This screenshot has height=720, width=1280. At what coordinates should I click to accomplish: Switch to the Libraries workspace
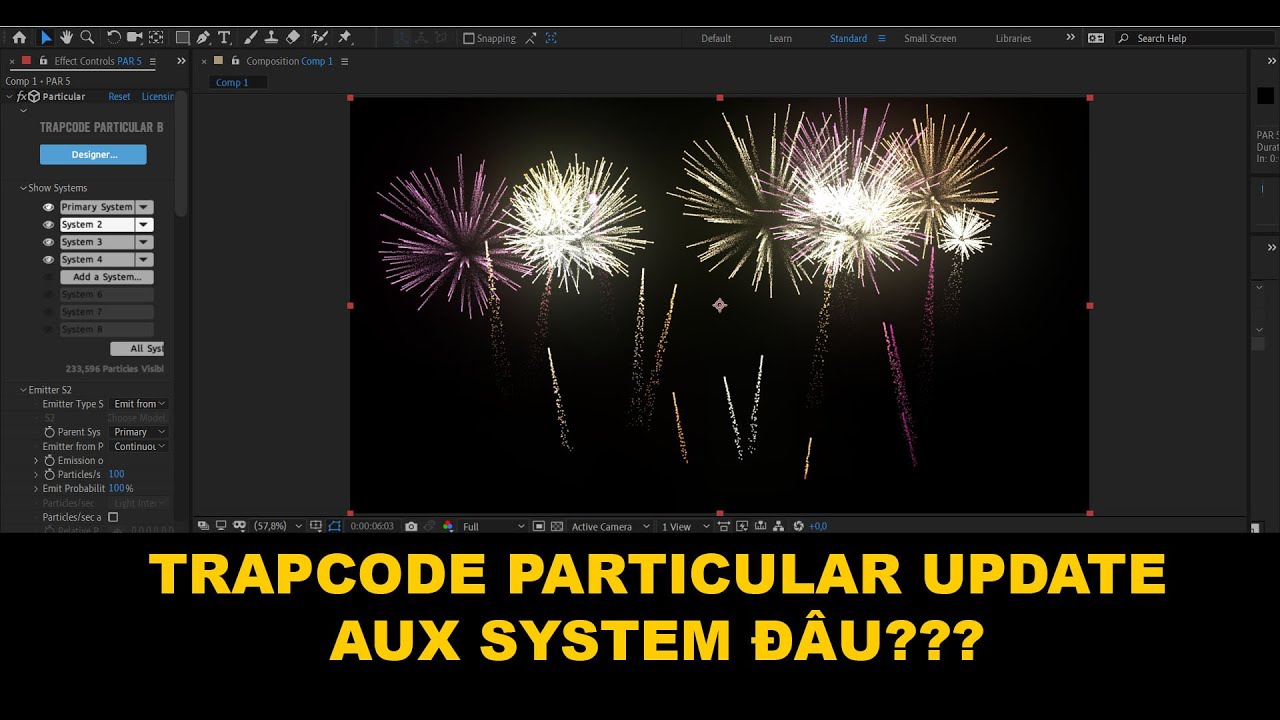pos(1013,39)
